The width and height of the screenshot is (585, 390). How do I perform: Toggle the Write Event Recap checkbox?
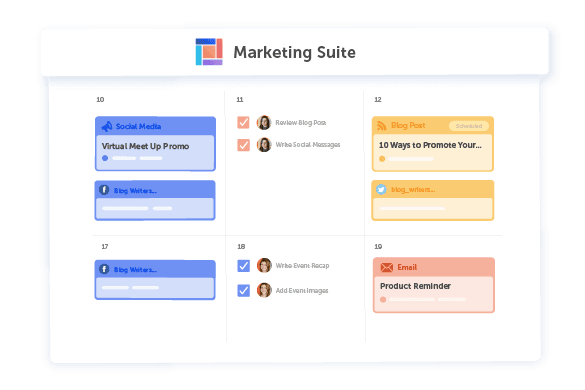[x=244, y=266]
